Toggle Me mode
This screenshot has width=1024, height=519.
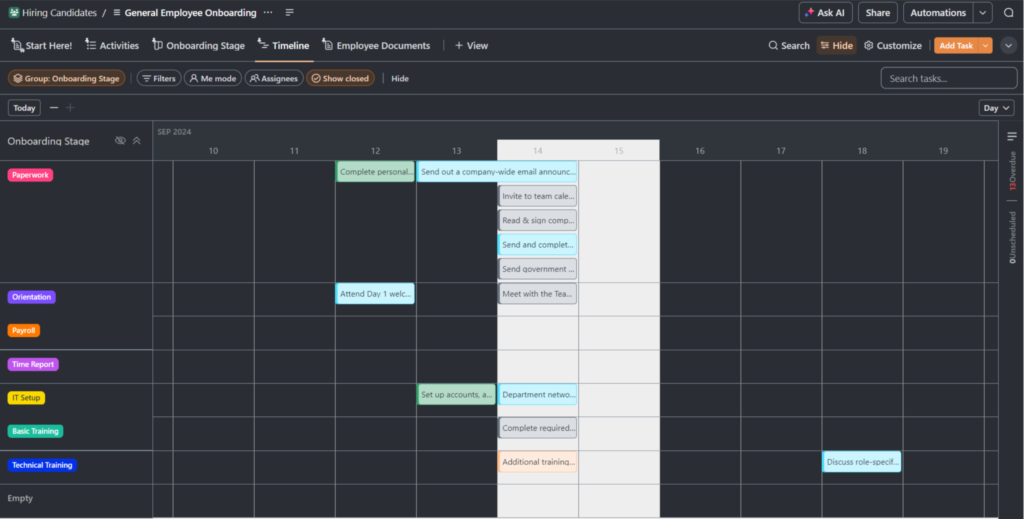click(213, 78)
